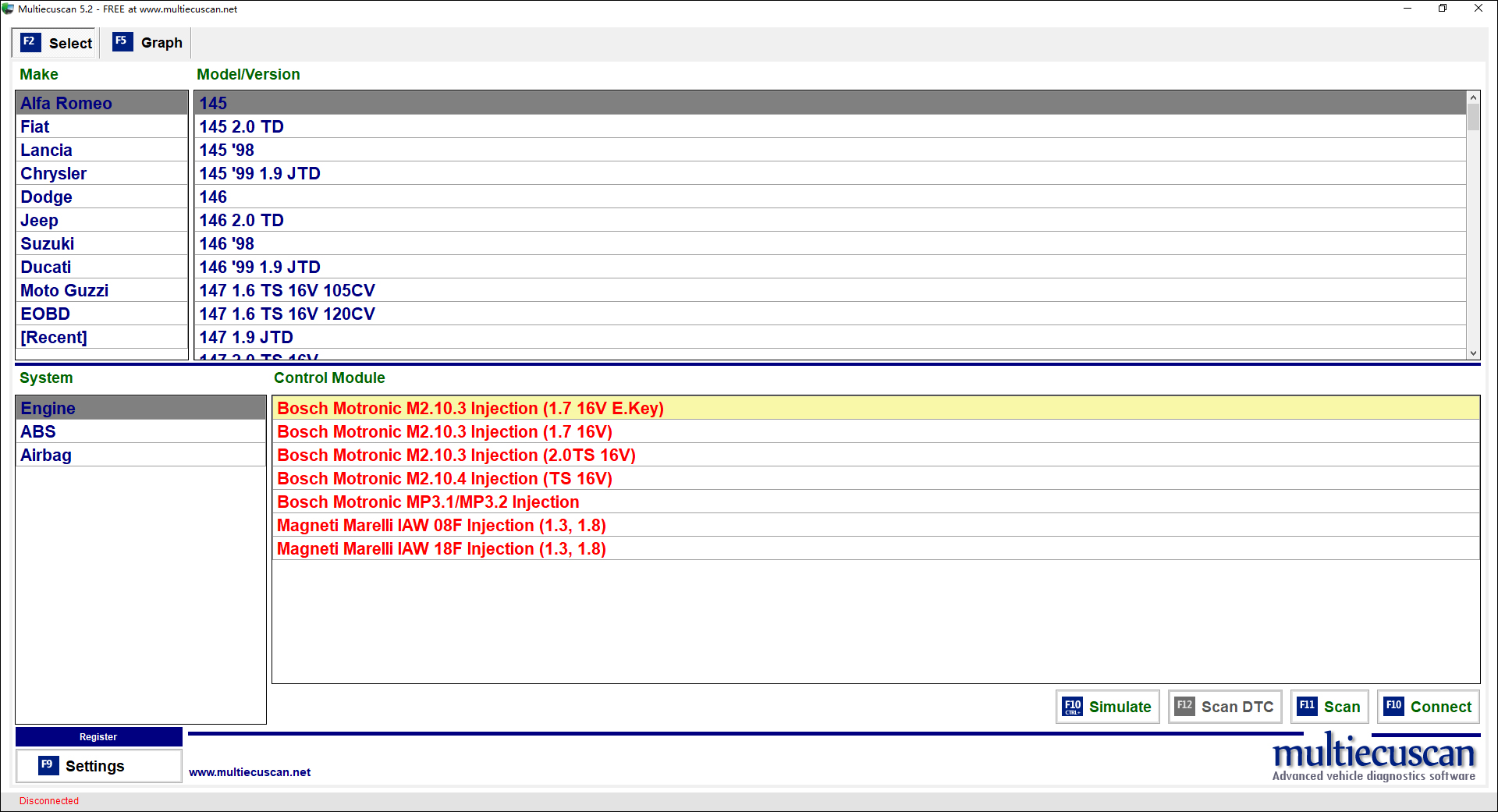Click the Scan DTC button
The height and width of the screenshot is (812, 1498).
point(1225,707)
